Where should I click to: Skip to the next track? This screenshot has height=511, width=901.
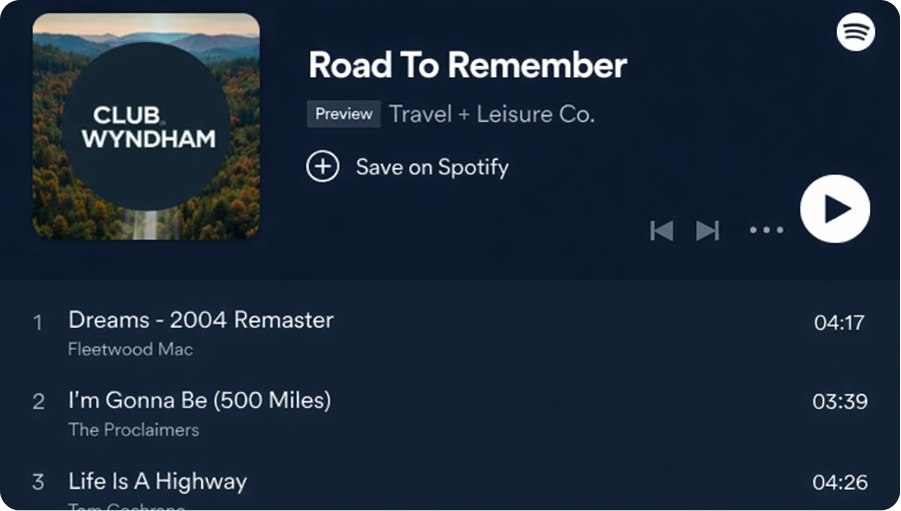point(708,231)
